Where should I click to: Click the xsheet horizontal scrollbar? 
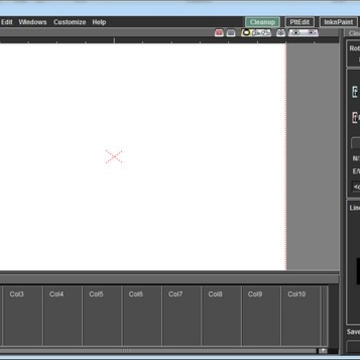coord(158,350)
